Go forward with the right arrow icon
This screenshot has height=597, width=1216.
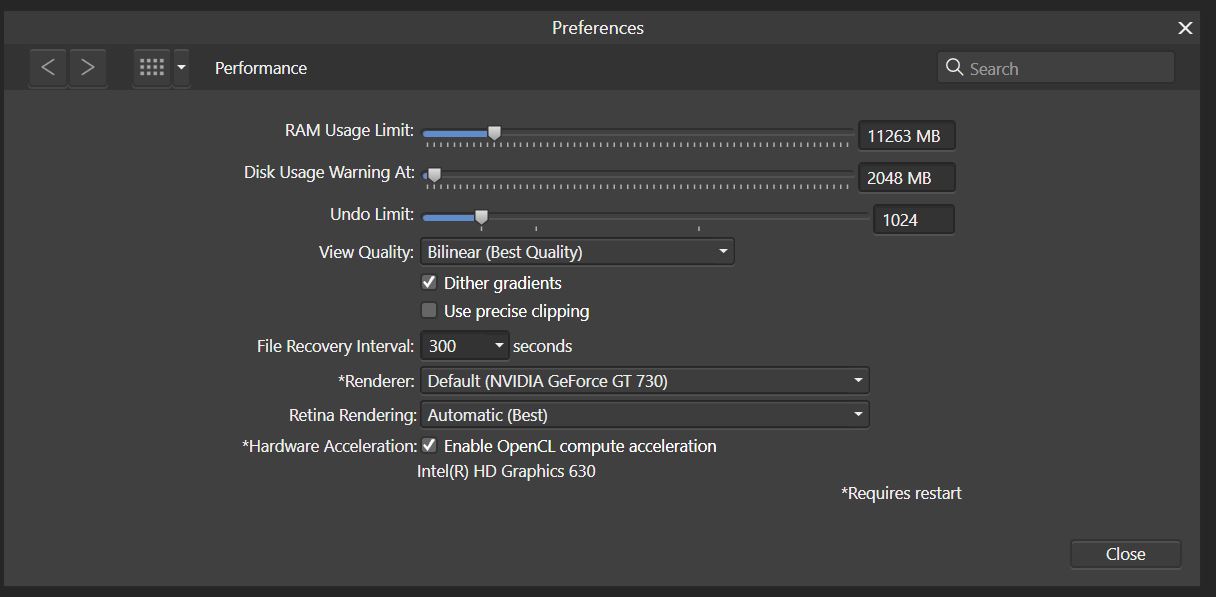88,68
